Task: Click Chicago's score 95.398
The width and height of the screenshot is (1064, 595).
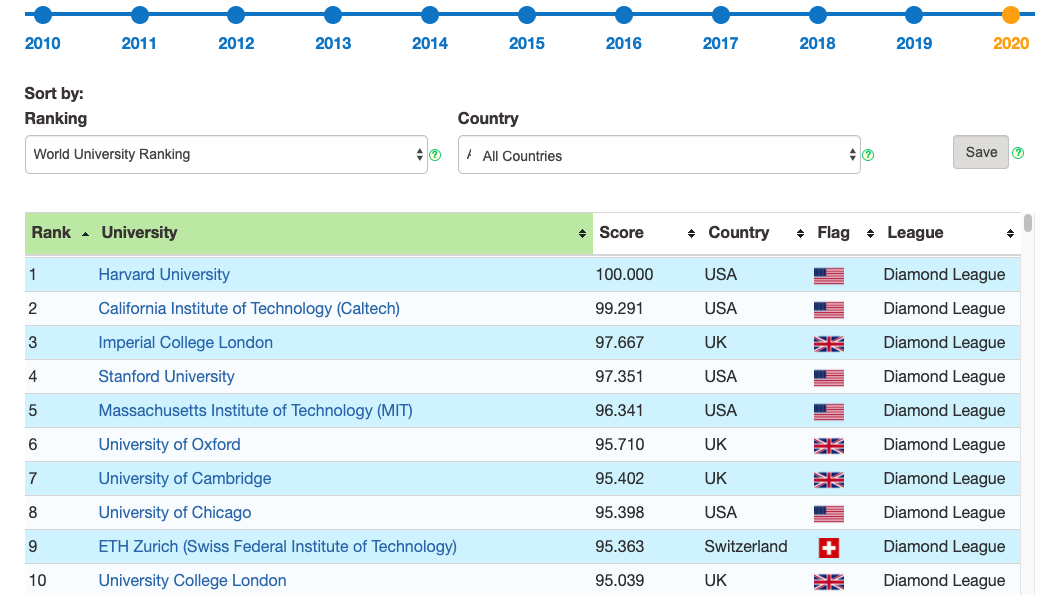Action: (x=620, y=512)
